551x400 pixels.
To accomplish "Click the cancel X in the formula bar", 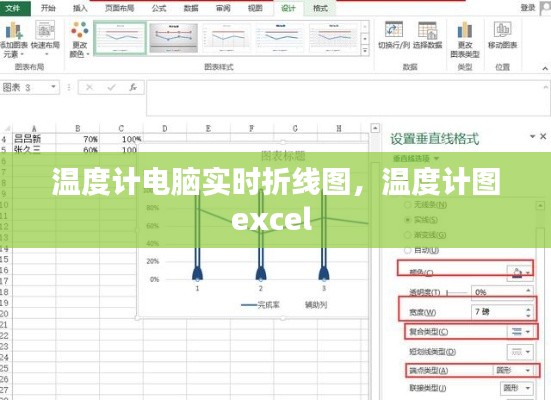I will click(x=90, y=87).
